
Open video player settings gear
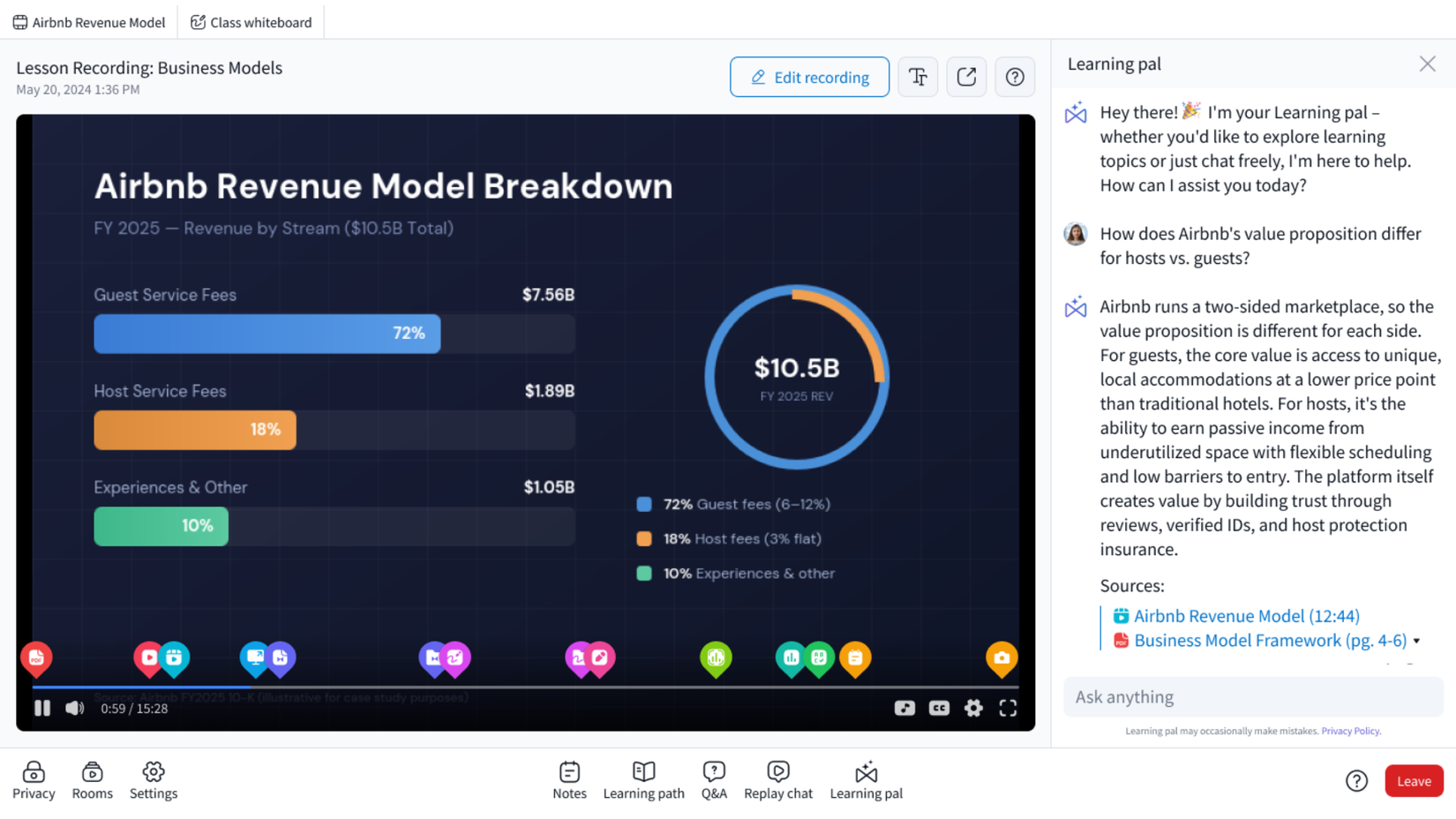tap(973, 708)
